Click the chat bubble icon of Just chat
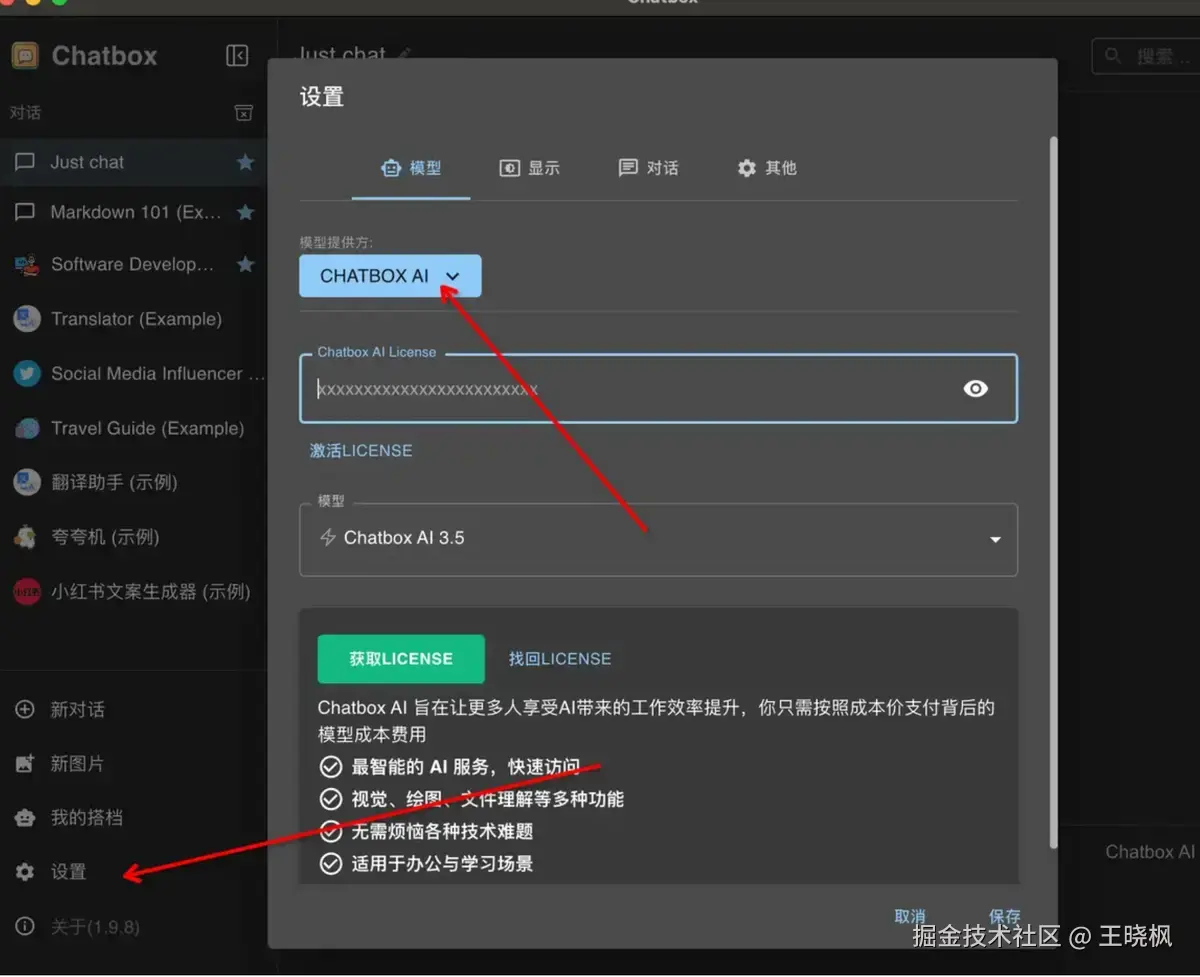 point(25,162)
